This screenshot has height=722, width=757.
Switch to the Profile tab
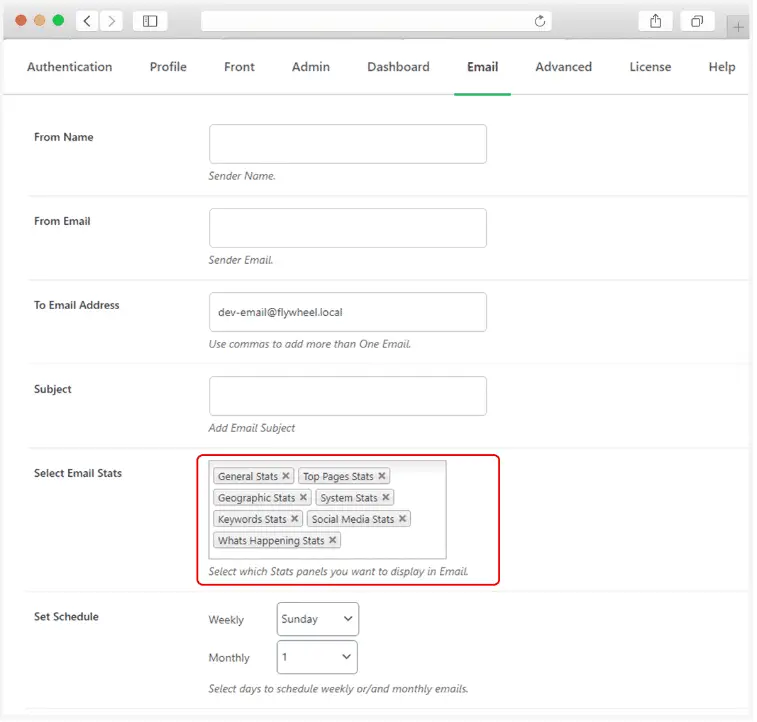coord(168,67)
